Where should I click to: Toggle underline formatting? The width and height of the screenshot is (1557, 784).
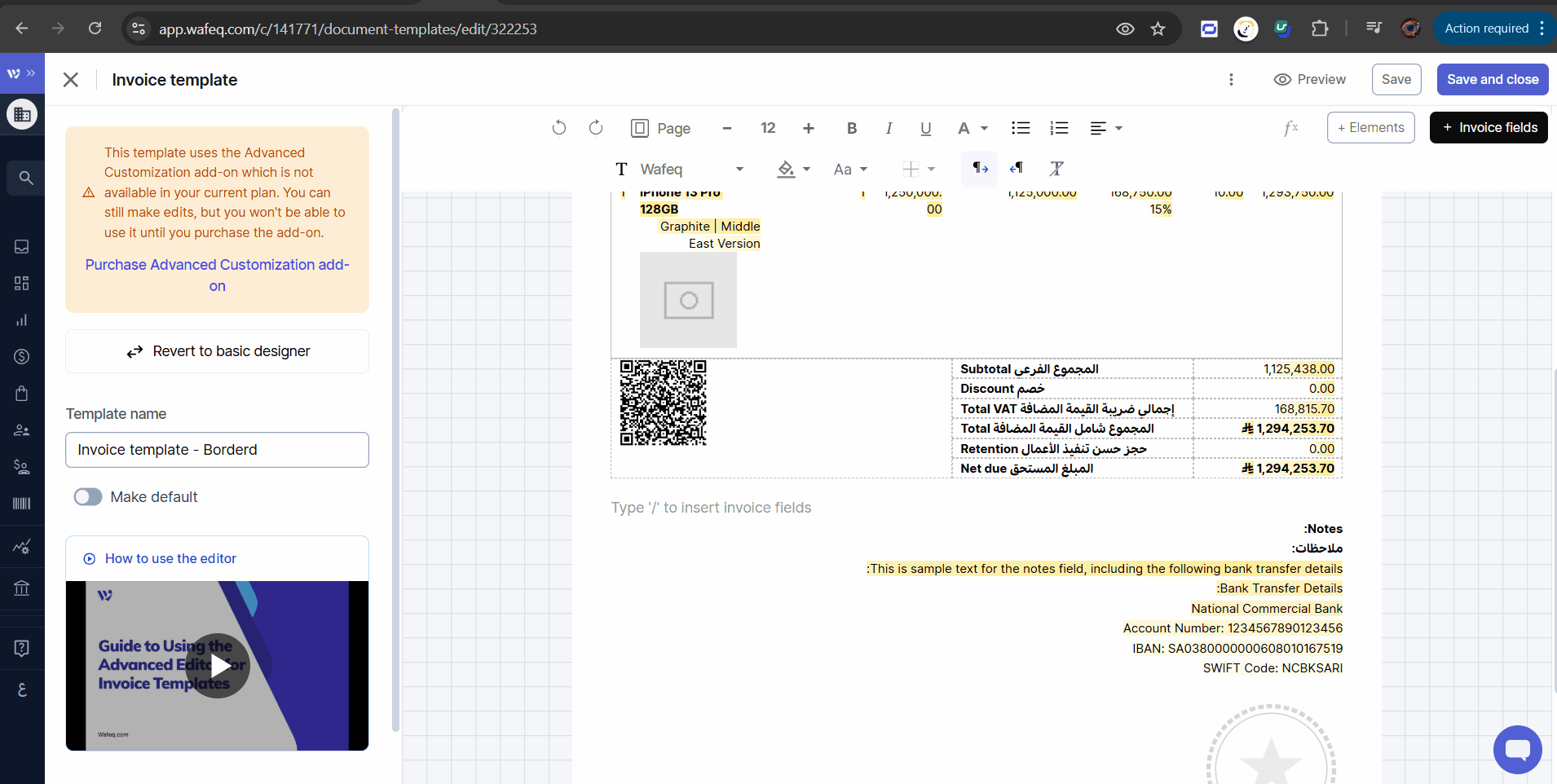[x=926, y=128]
